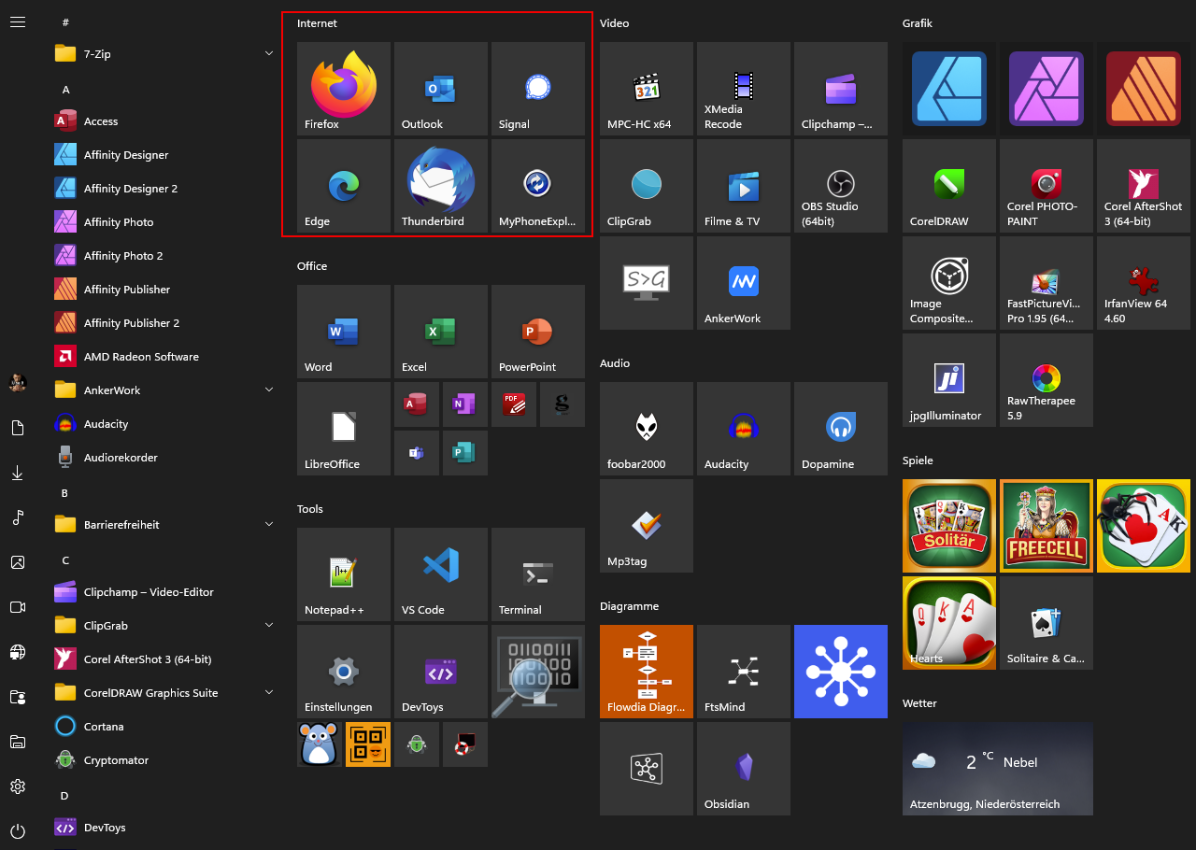
Task: Launch the VS Code tile
Action: point(440,574)
